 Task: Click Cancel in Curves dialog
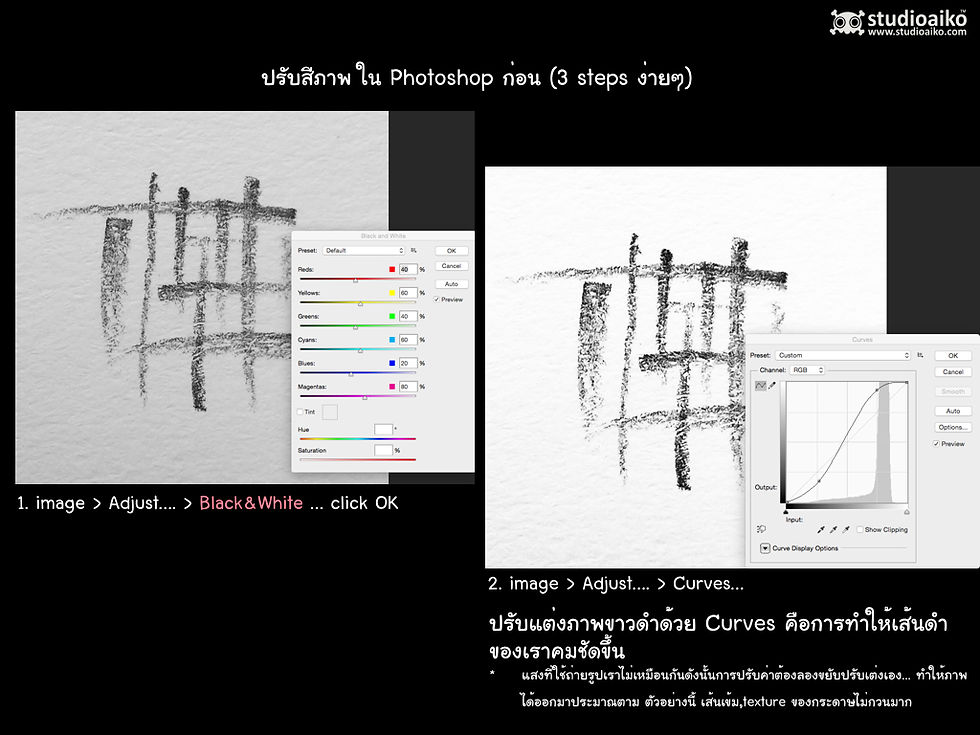pos(953,372)
